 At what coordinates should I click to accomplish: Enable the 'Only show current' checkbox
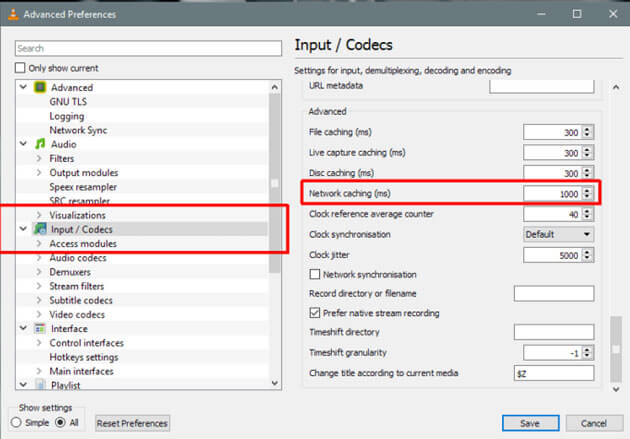tap(20, 68)
